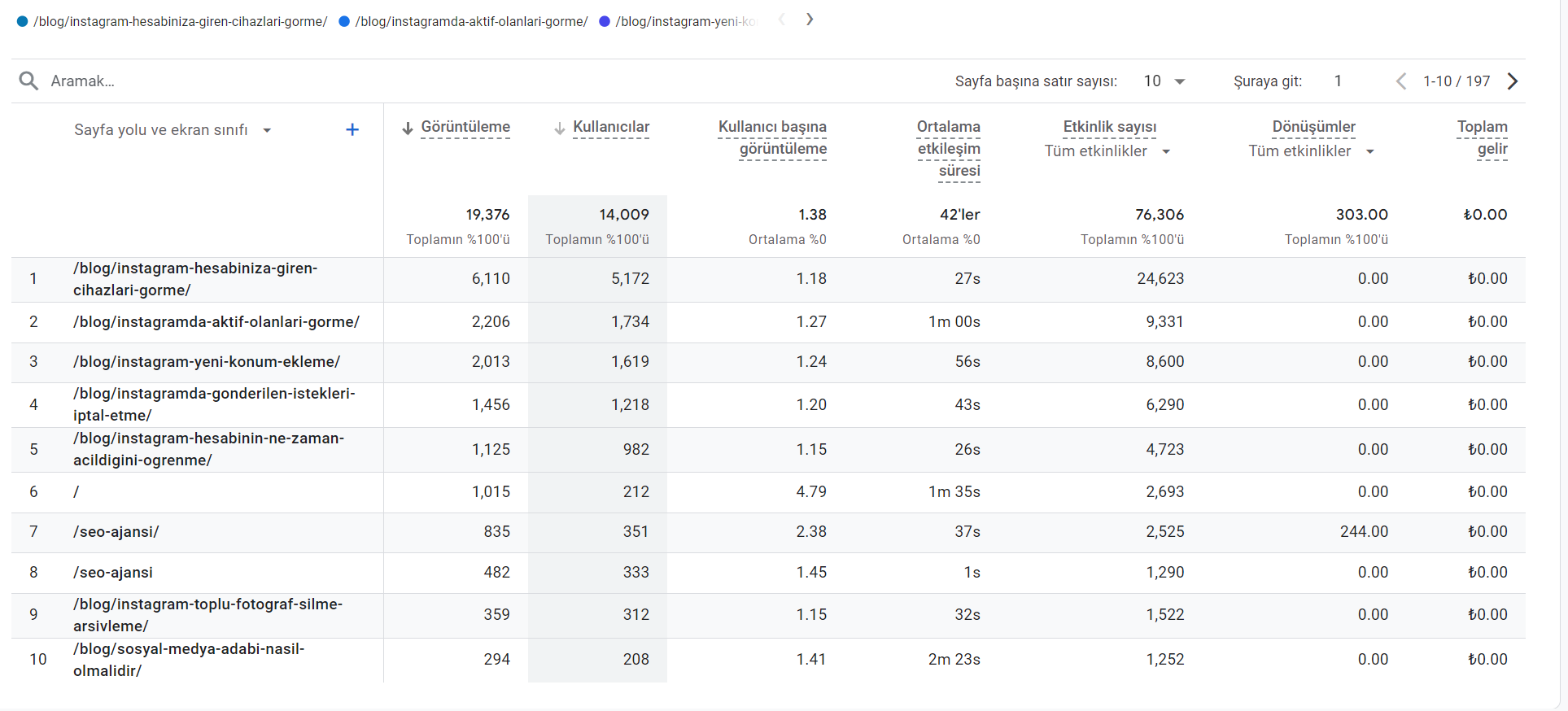The width and height of the screenshot is (1568, 711).
Task: Select the /blog/instagram-yeni-konum-ekleme/ row path
Action: [x=207, y=362]
